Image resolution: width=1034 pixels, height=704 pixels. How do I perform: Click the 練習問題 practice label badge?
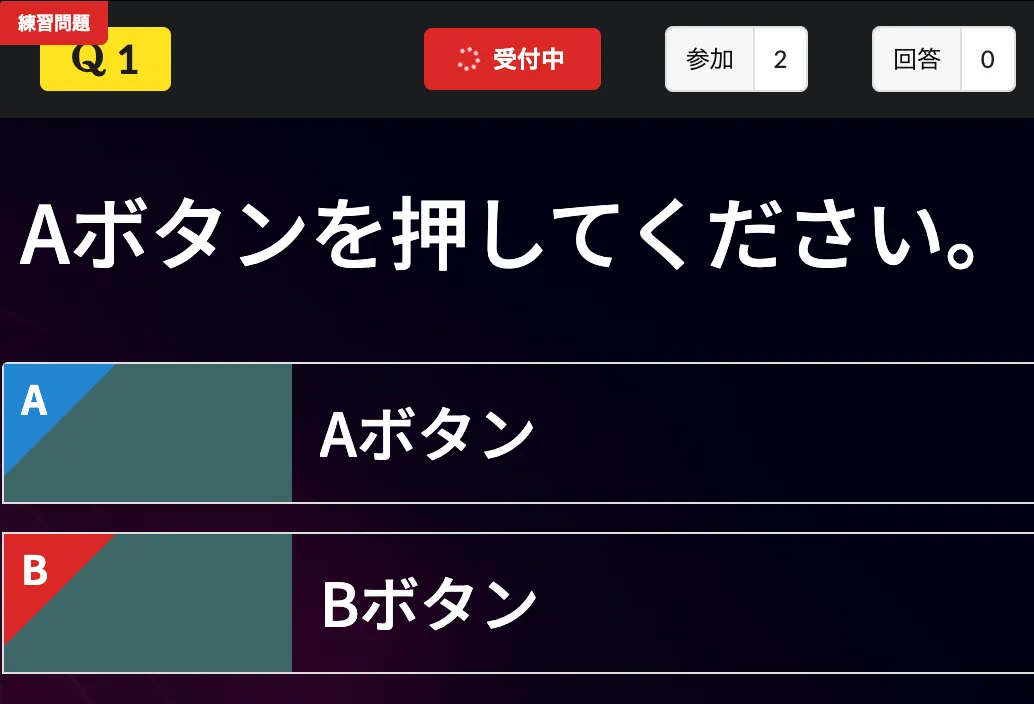(x=52, y=20)
